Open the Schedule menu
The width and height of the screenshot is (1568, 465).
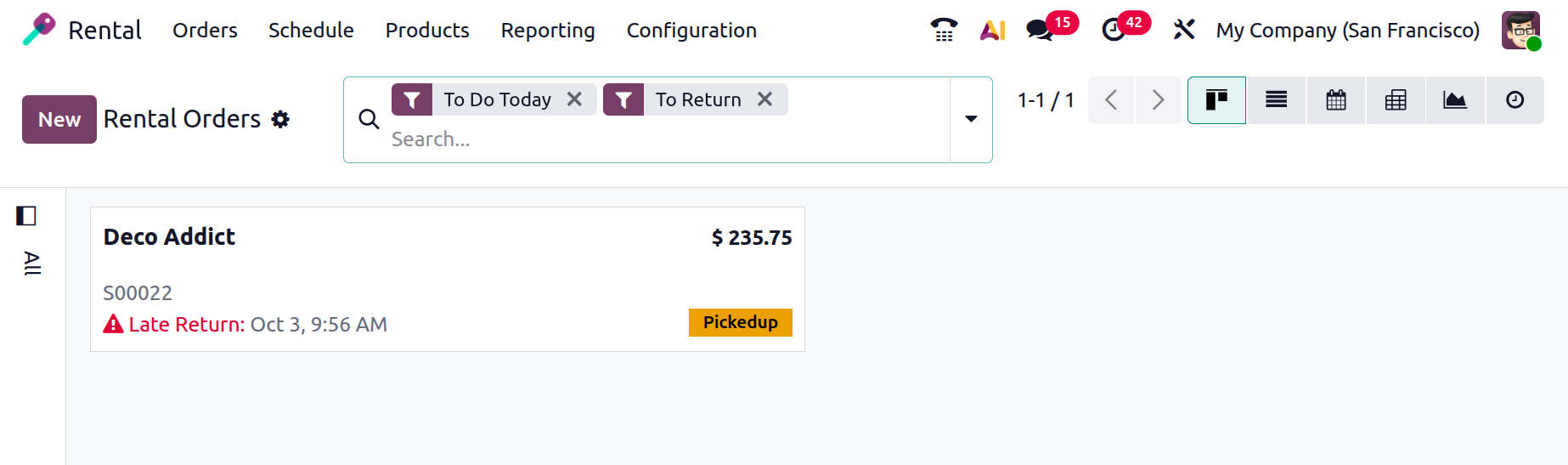click(x=311, y=30)
